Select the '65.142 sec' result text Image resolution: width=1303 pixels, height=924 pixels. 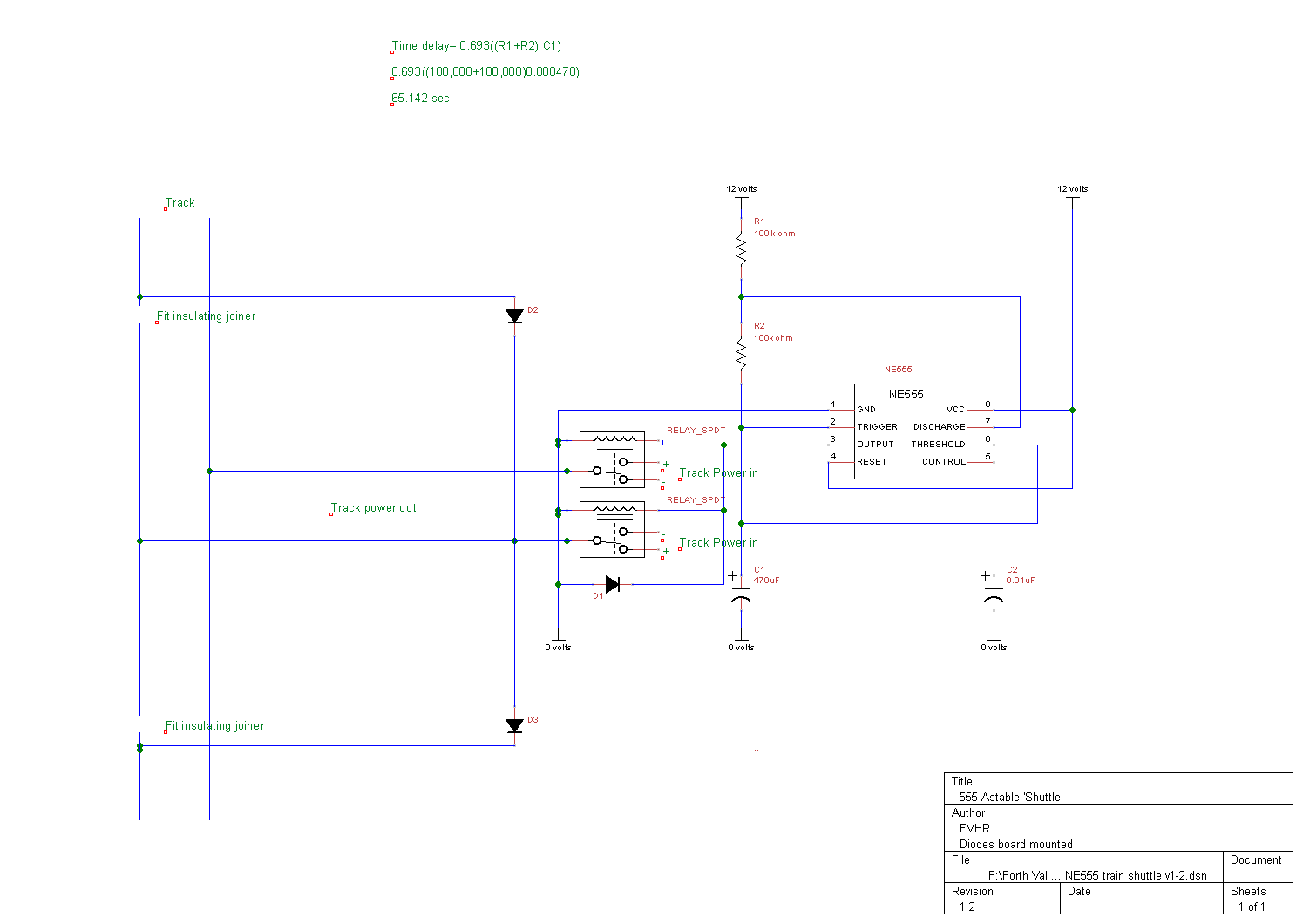[x=420, y=98]
